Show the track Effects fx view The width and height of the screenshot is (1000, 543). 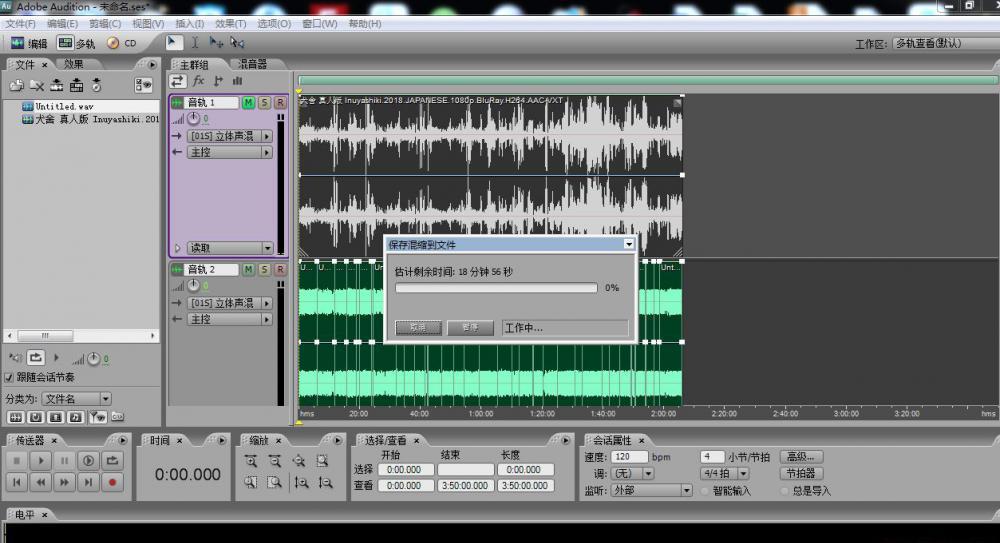pyautogui.click(x=198, y=81)
